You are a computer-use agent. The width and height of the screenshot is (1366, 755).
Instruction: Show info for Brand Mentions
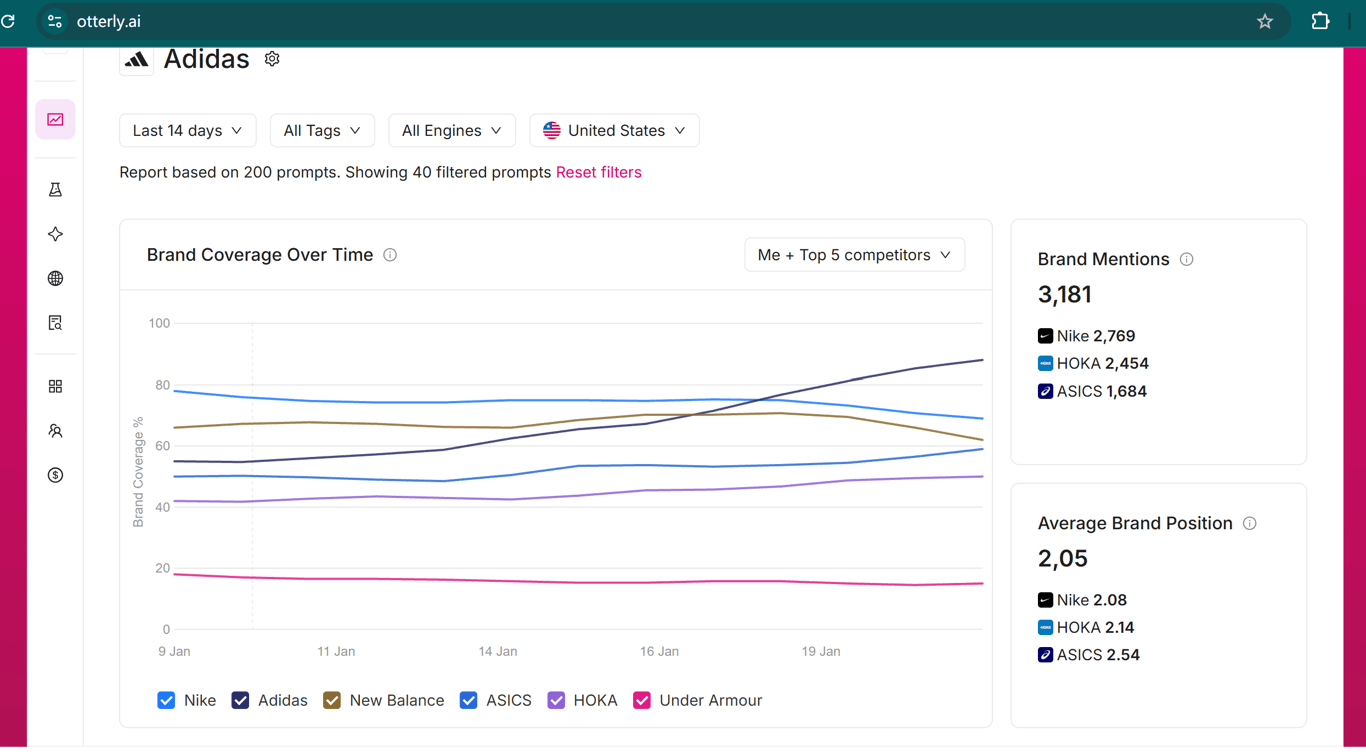coord(1186,259)
